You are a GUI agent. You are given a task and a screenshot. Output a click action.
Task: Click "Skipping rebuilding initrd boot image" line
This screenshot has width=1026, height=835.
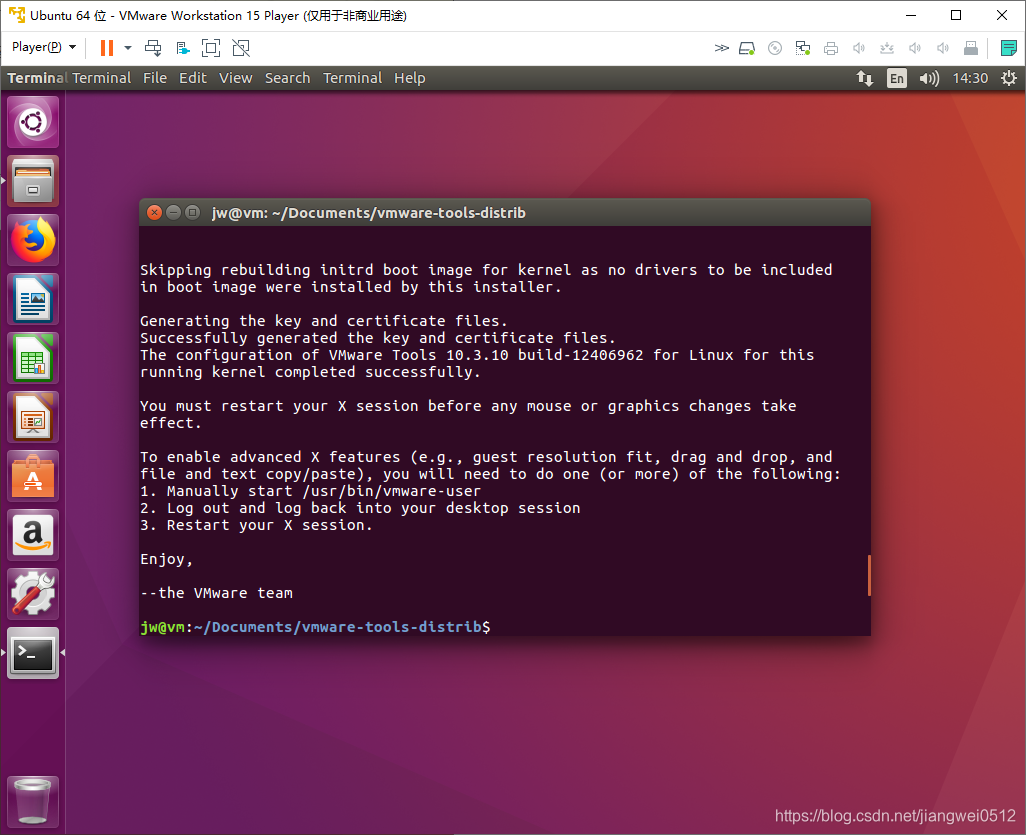[486, 270]
